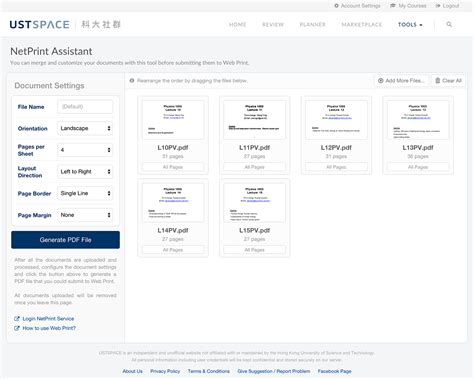
Task: Click the Logout arrow icon
Action: (x=438, y=6)
